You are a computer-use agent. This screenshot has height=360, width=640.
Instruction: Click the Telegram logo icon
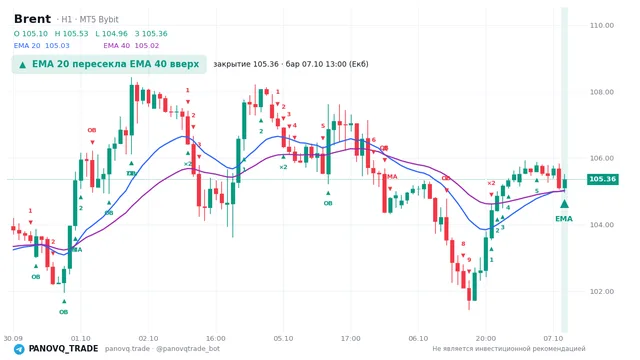[19, 349]
